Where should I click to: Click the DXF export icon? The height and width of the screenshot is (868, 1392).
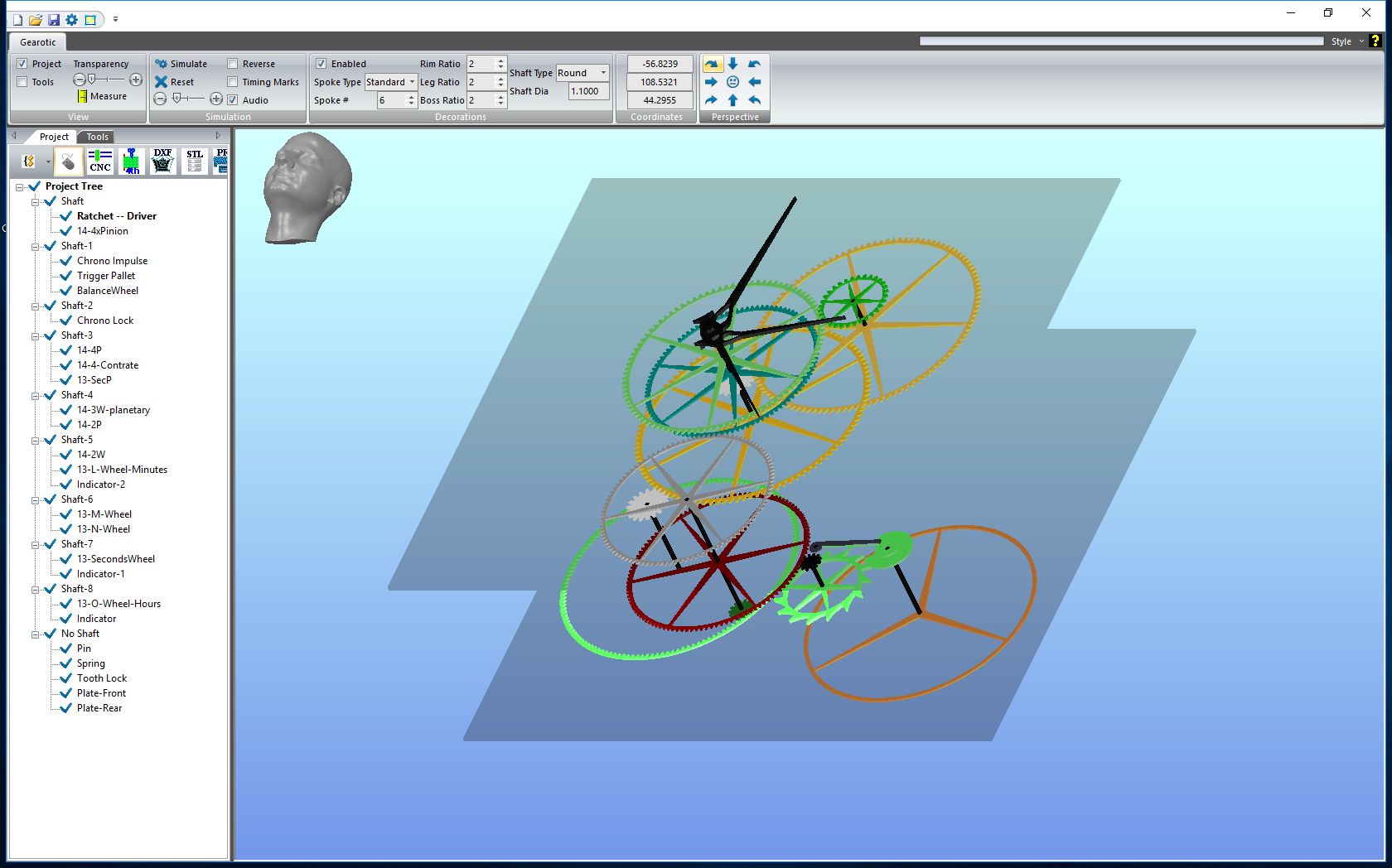pos(162,161)
